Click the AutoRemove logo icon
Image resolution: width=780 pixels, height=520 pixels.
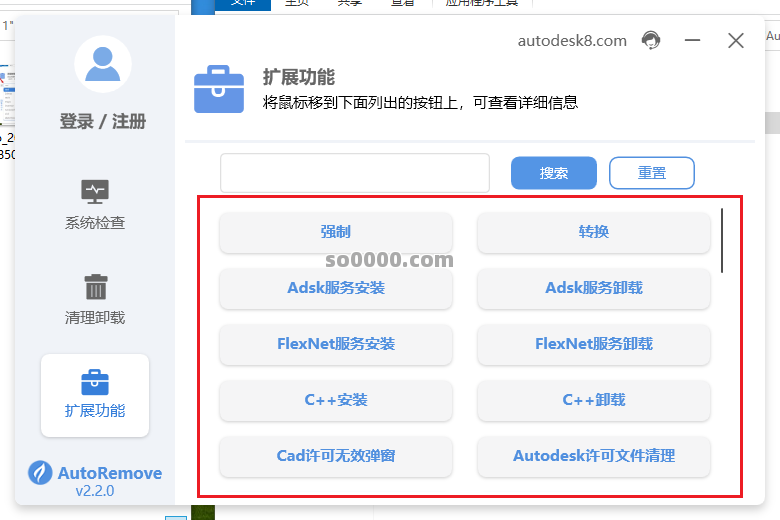pos(40,472)
